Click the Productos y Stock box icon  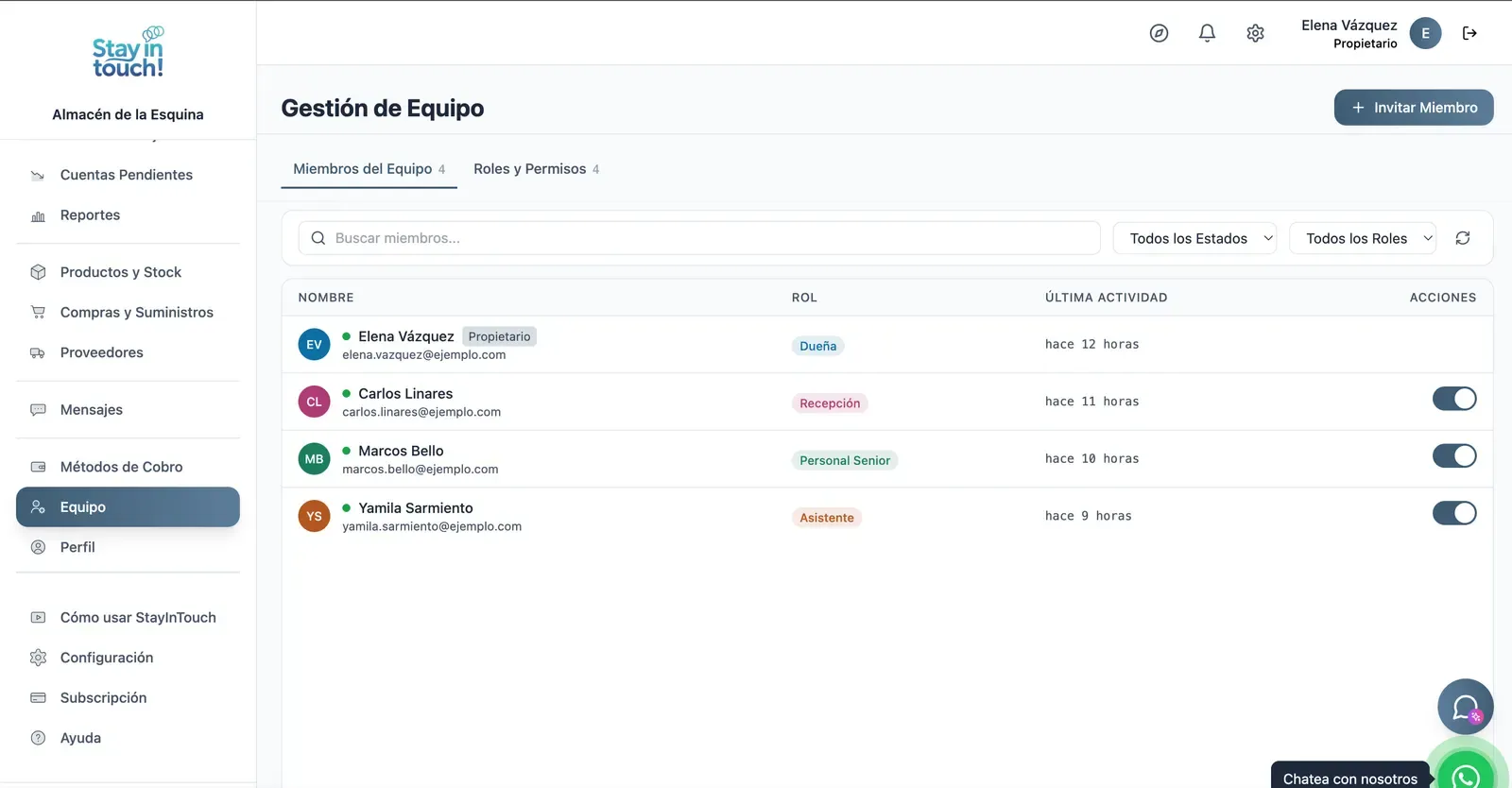coord(38,272)
